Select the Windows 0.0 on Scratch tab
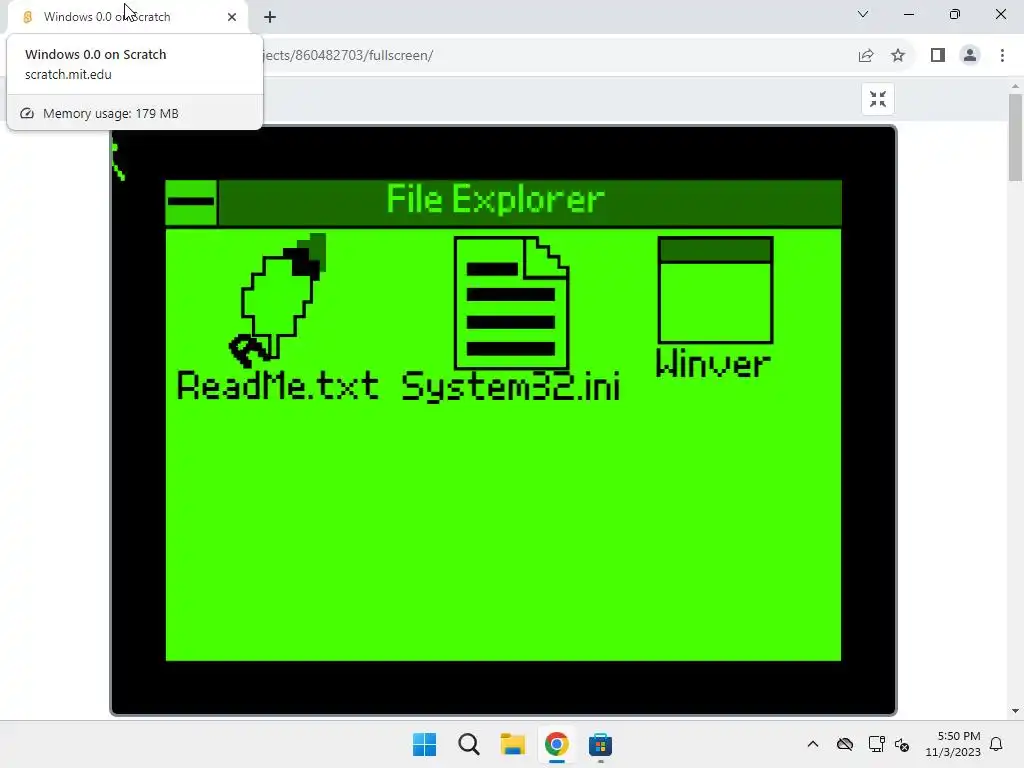The image size is (1024, 768). pos(127,17)
